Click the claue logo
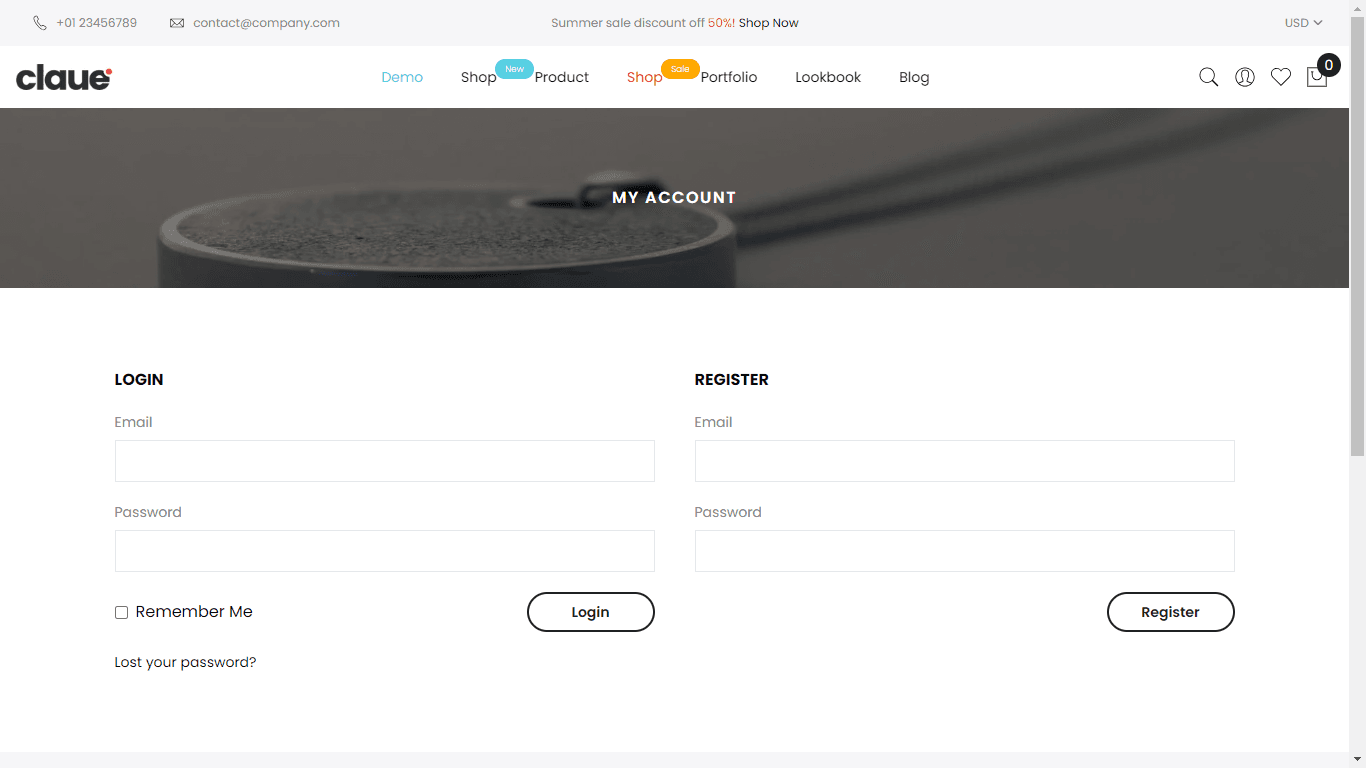The width and height of the screenshot is (1366, 768). pos(64,77)
